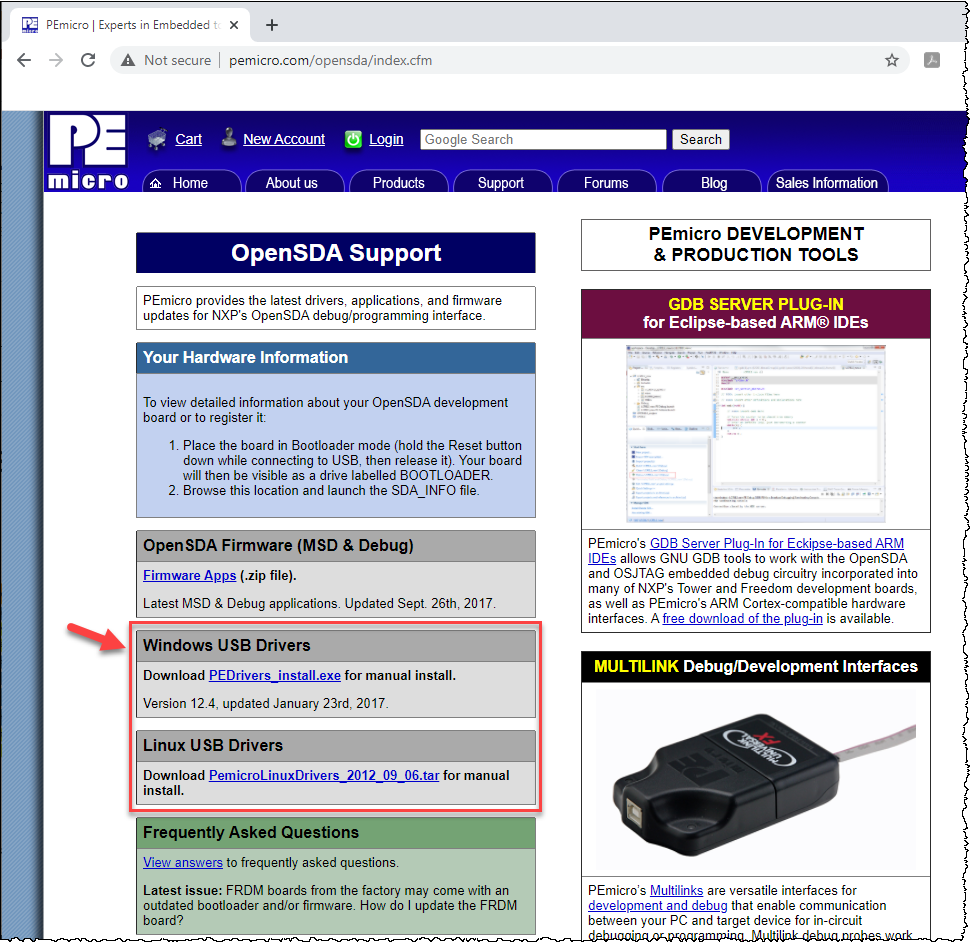The height and width of the screenshot is (942, 970).
Task: Go back to the previous page
Action: coord(24,60)
